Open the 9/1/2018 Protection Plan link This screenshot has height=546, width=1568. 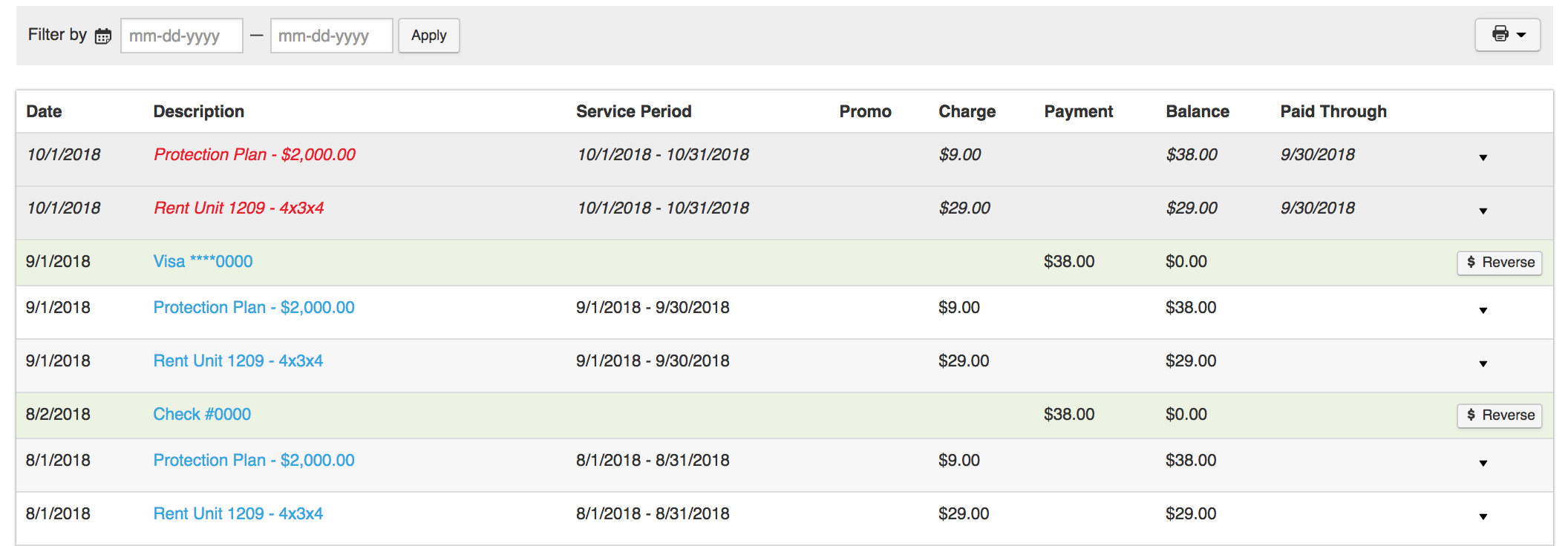coord(254,307)
